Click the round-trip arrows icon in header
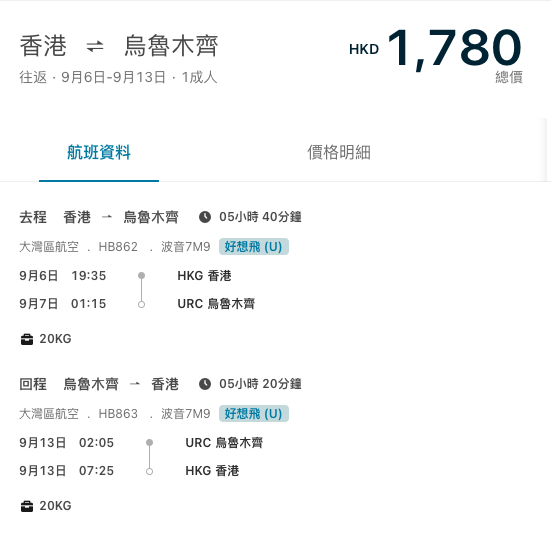Image resolution: width=551 pixels, height=534 pixels. (x=95, y=46)
